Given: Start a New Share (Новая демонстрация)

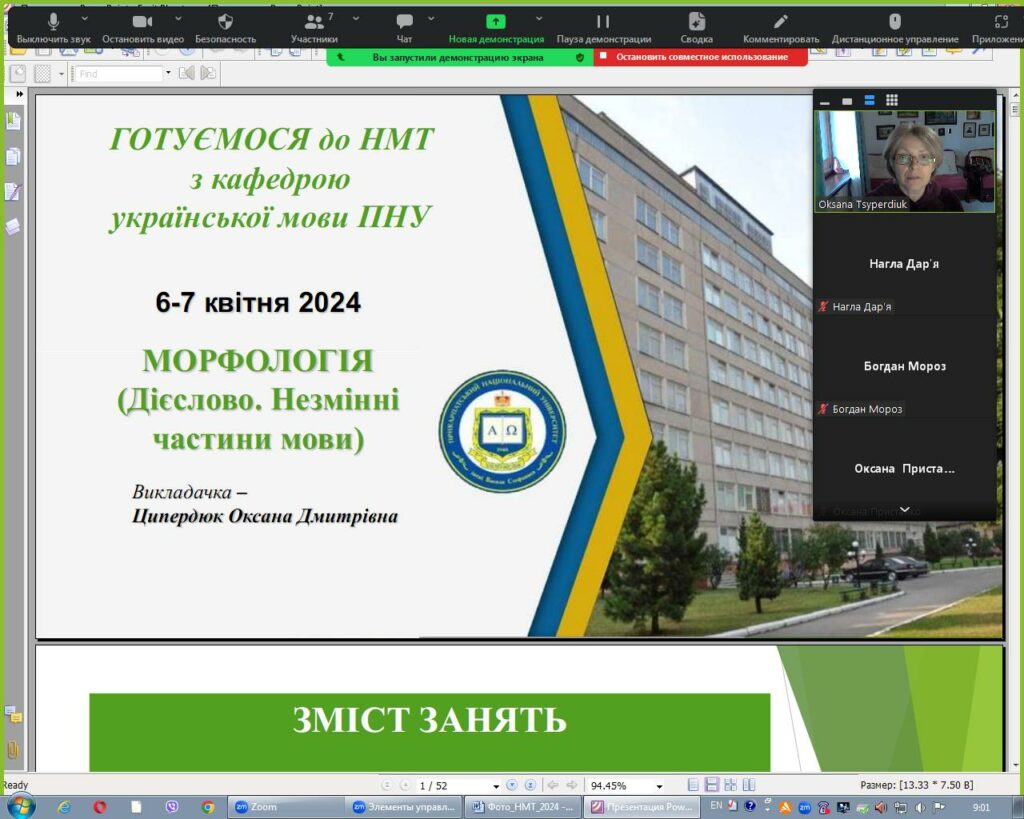Looking at the screenshot, I should coord(496,22).
